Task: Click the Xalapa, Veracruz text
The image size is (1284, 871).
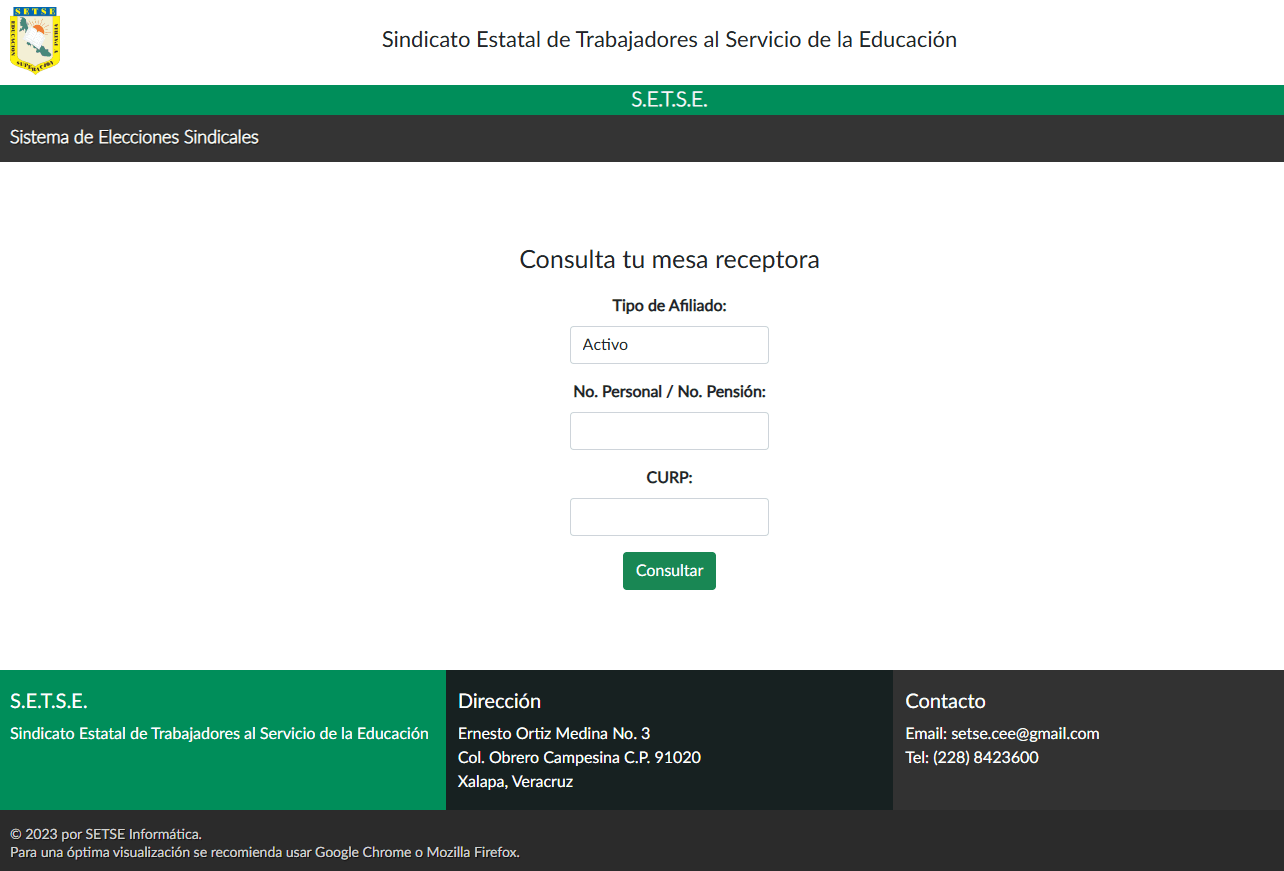Action: click(x=515, y=782)
